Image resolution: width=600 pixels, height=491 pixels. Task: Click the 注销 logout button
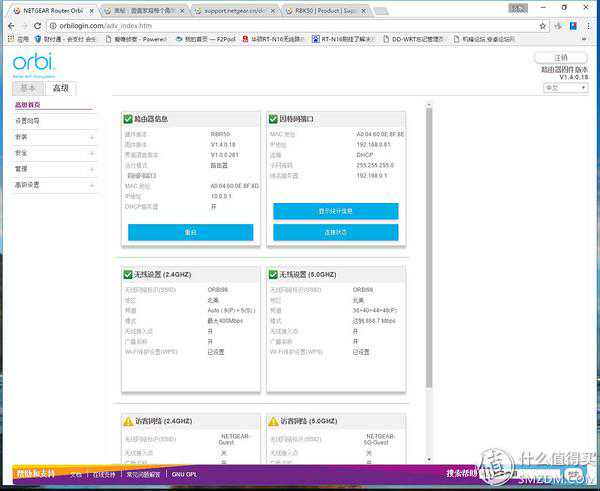click(x=561, y=58)
